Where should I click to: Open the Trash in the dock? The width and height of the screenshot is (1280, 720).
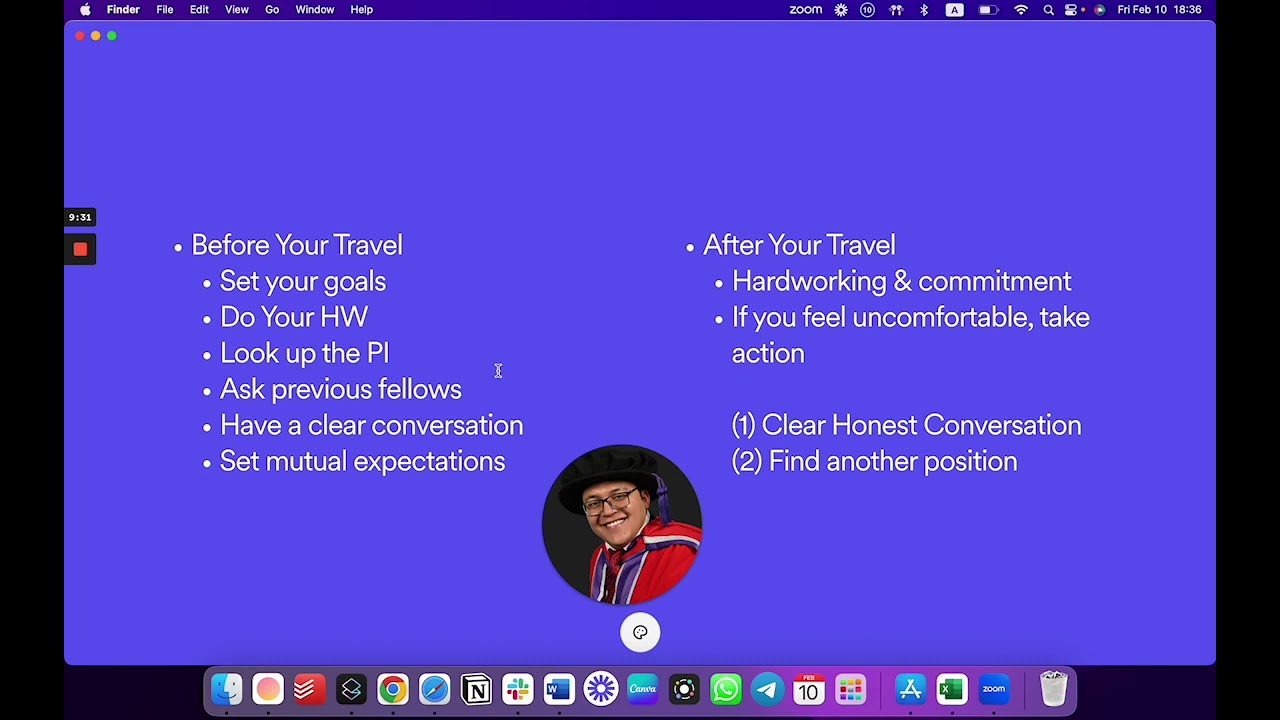[x=1054, y=689]
